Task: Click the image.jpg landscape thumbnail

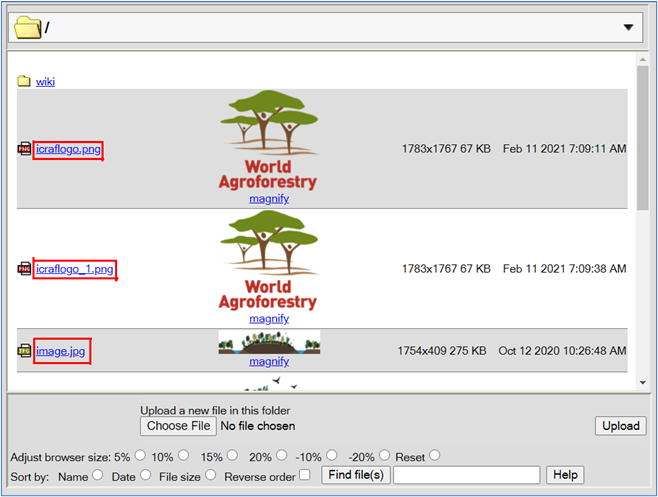Action: [x=269, y=342]
